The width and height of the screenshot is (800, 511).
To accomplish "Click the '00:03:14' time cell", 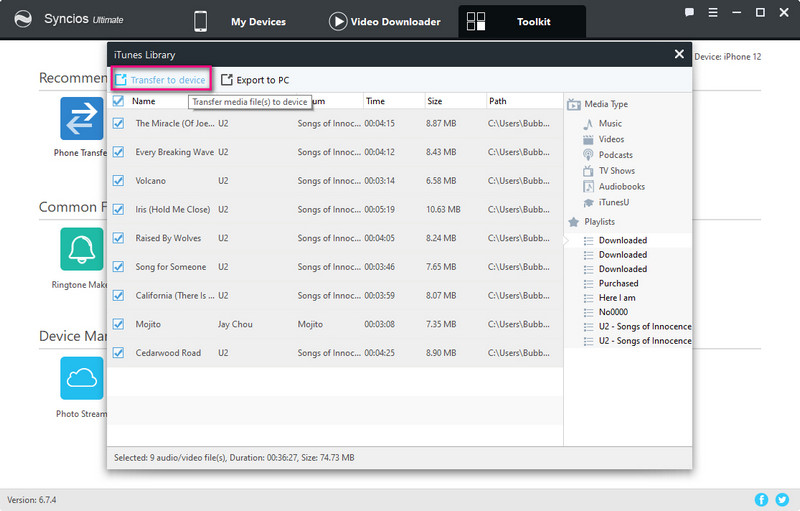I will click(x=379, y=181).
